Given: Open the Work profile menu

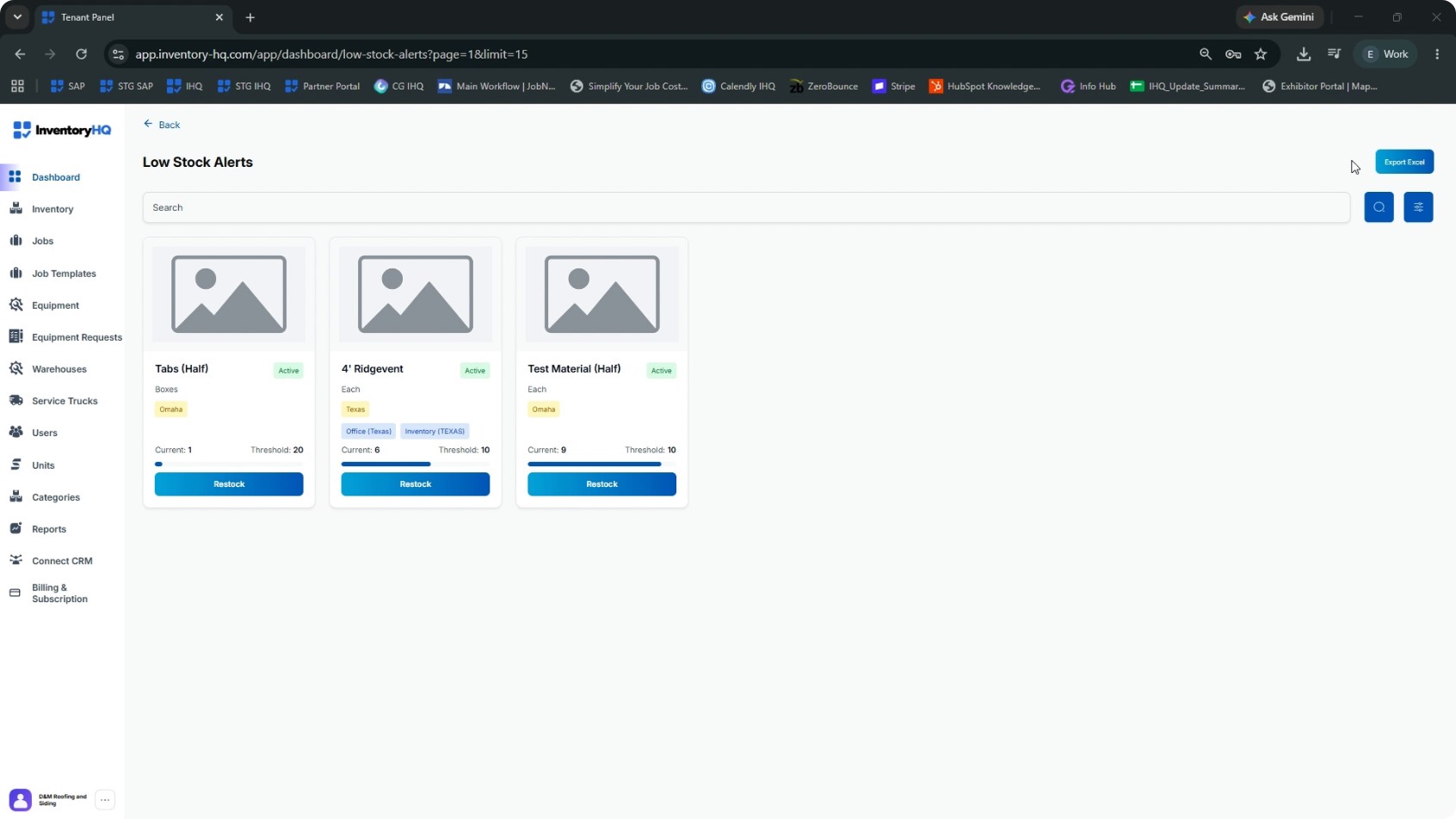Looking at the screenshot, I should coord(1385,54).
